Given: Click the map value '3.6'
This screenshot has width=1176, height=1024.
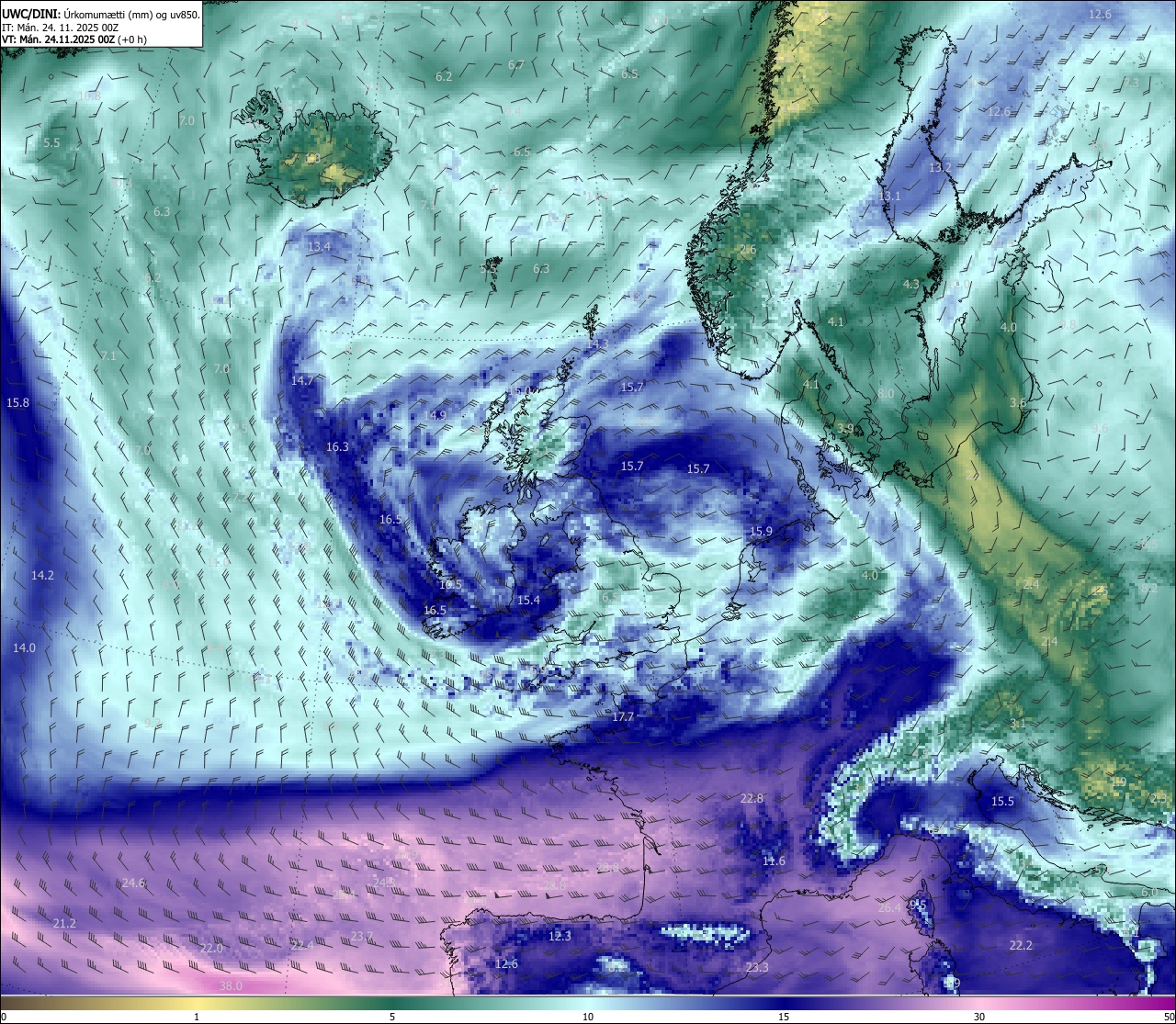Looking at the screenshot, I should (x=1018, y=403).
